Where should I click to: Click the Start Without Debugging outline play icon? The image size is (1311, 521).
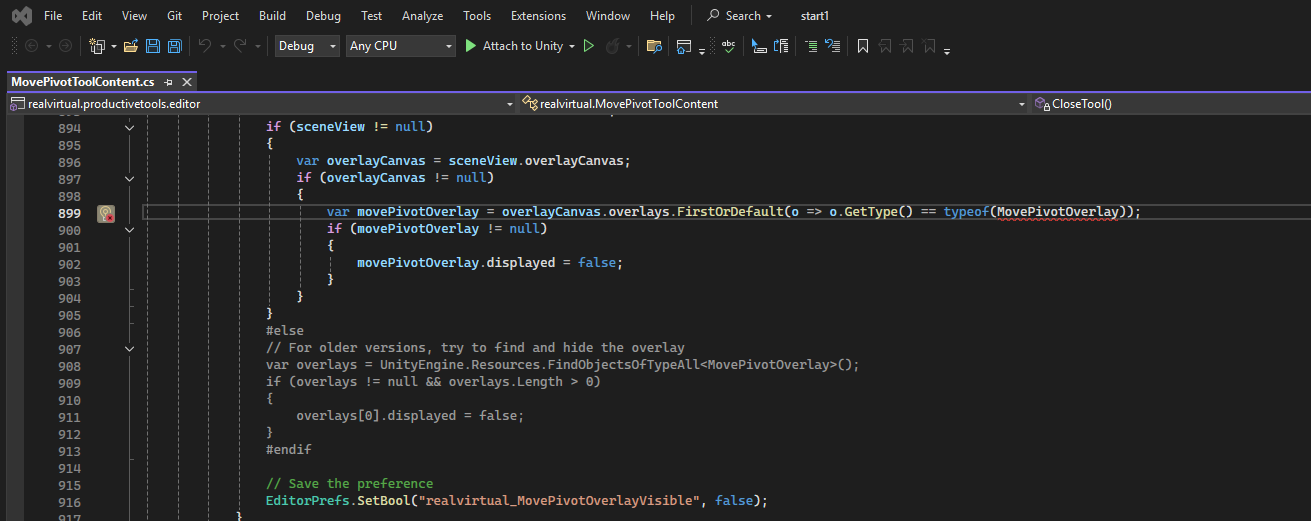pyautogui.click(x=589, y=46)
